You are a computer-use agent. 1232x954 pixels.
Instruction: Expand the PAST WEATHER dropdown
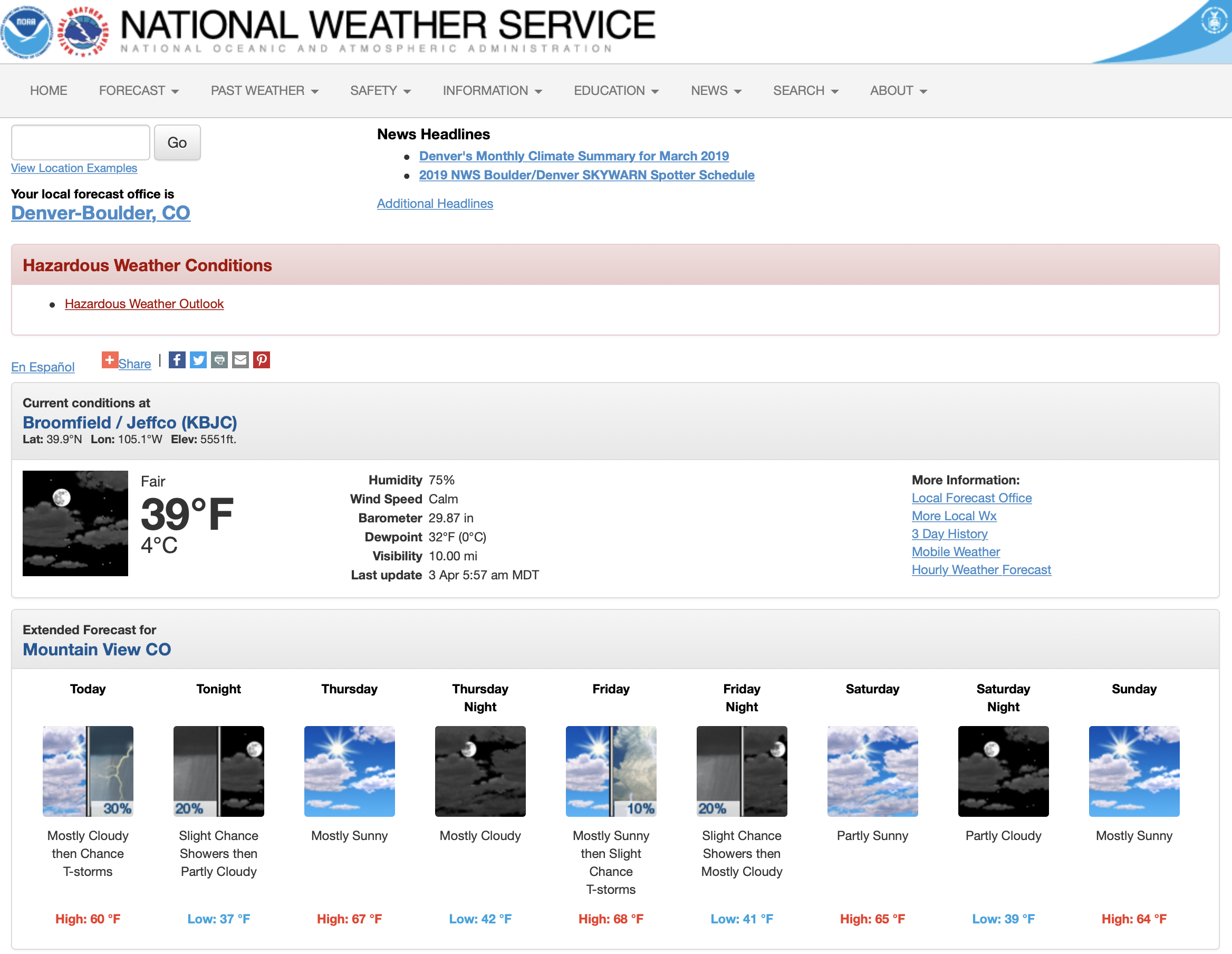pos(264,91)
